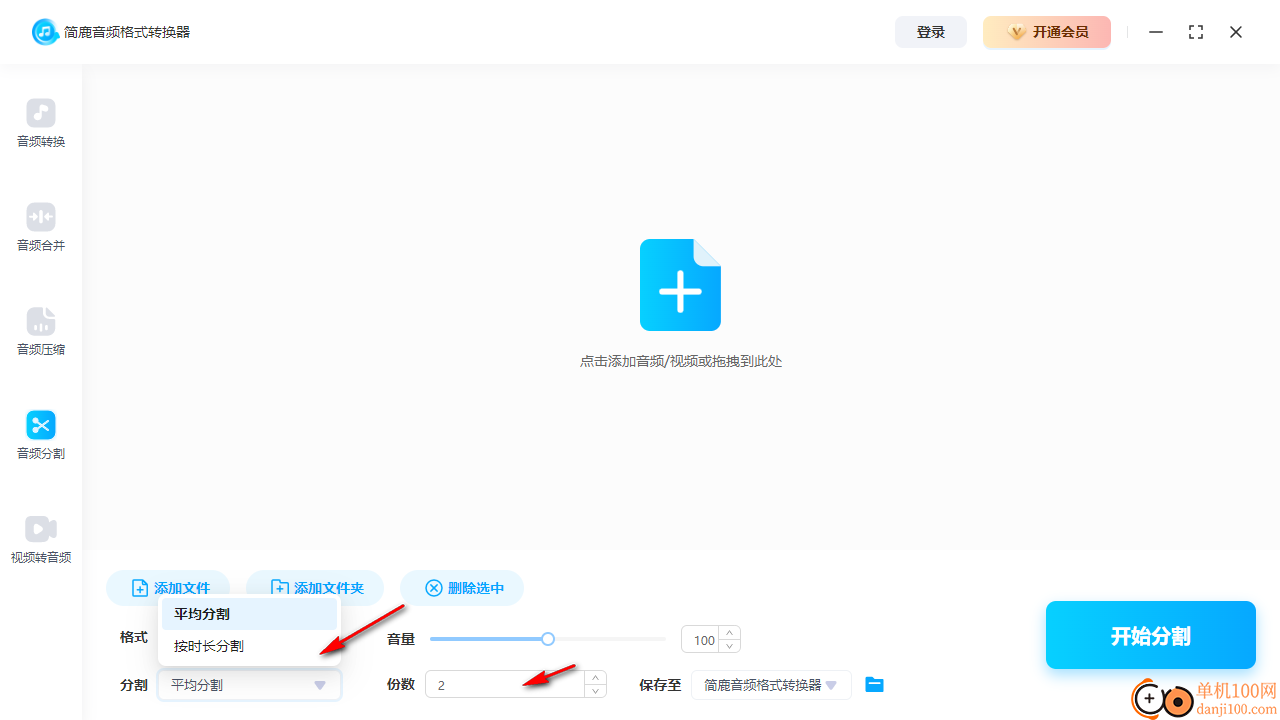Open the 音频合并 audio merge section
The image size is (1280, 720).
click(x=41, y=228)
